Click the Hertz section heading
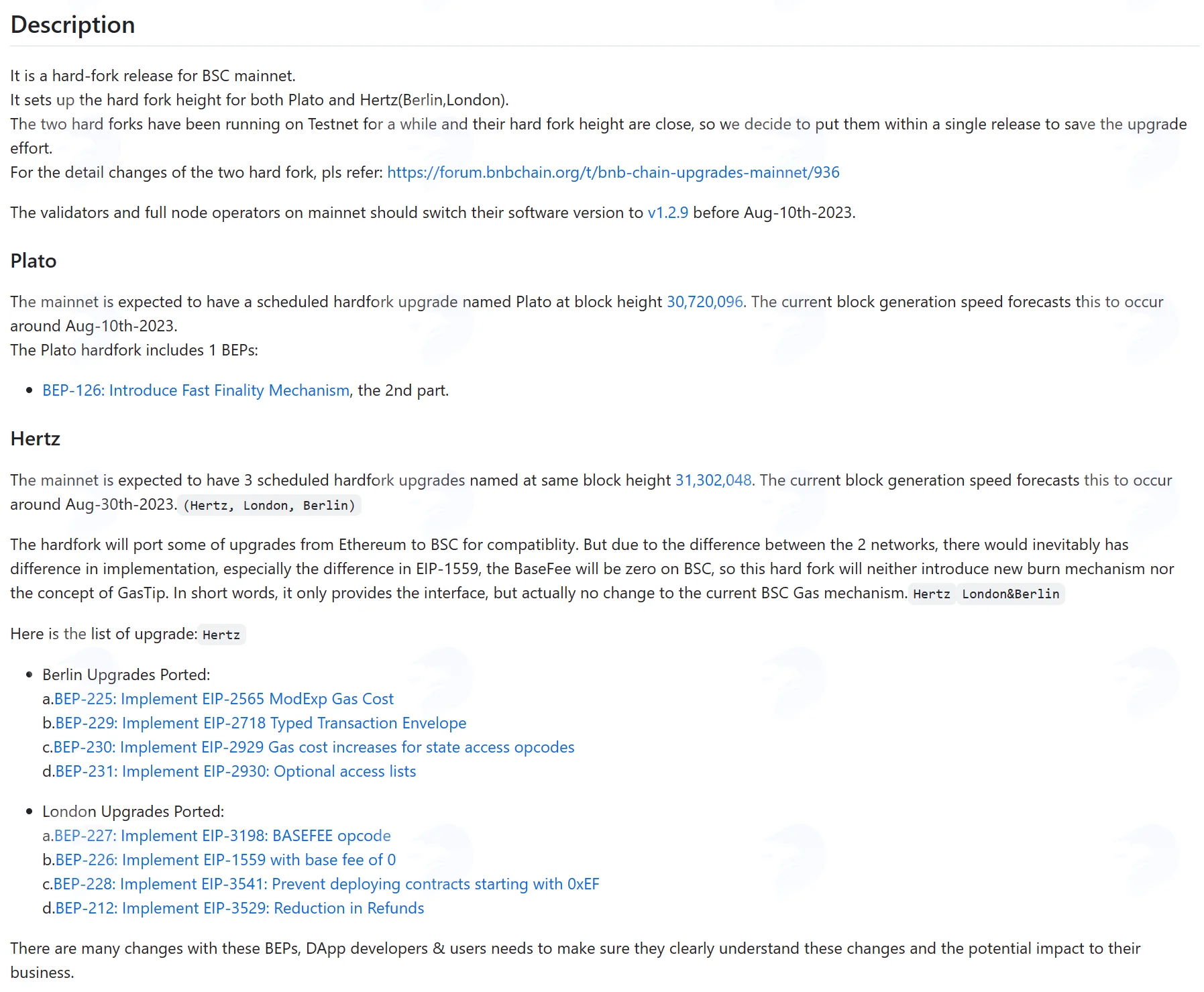 (x=36, y=439)
